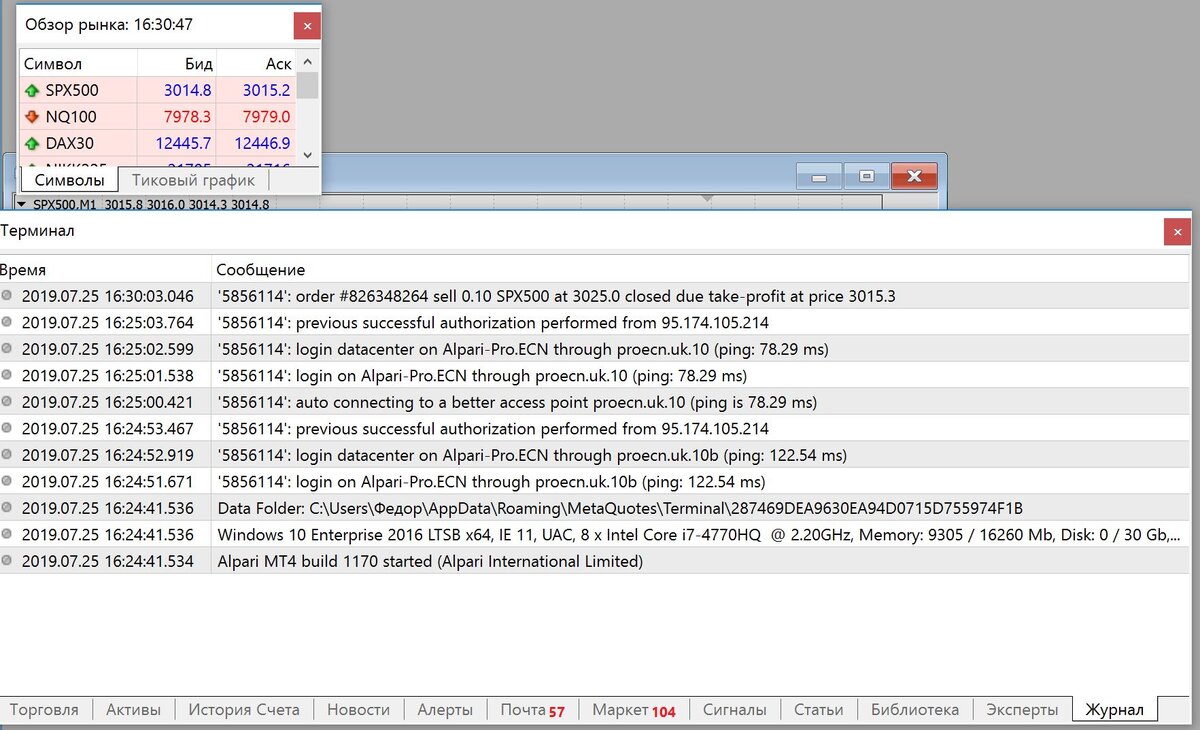The width and height of the screenshot is (1200, 730).
Task: Select the login datacenter proecn.uk.10b log message
Action: pos(532,455)
